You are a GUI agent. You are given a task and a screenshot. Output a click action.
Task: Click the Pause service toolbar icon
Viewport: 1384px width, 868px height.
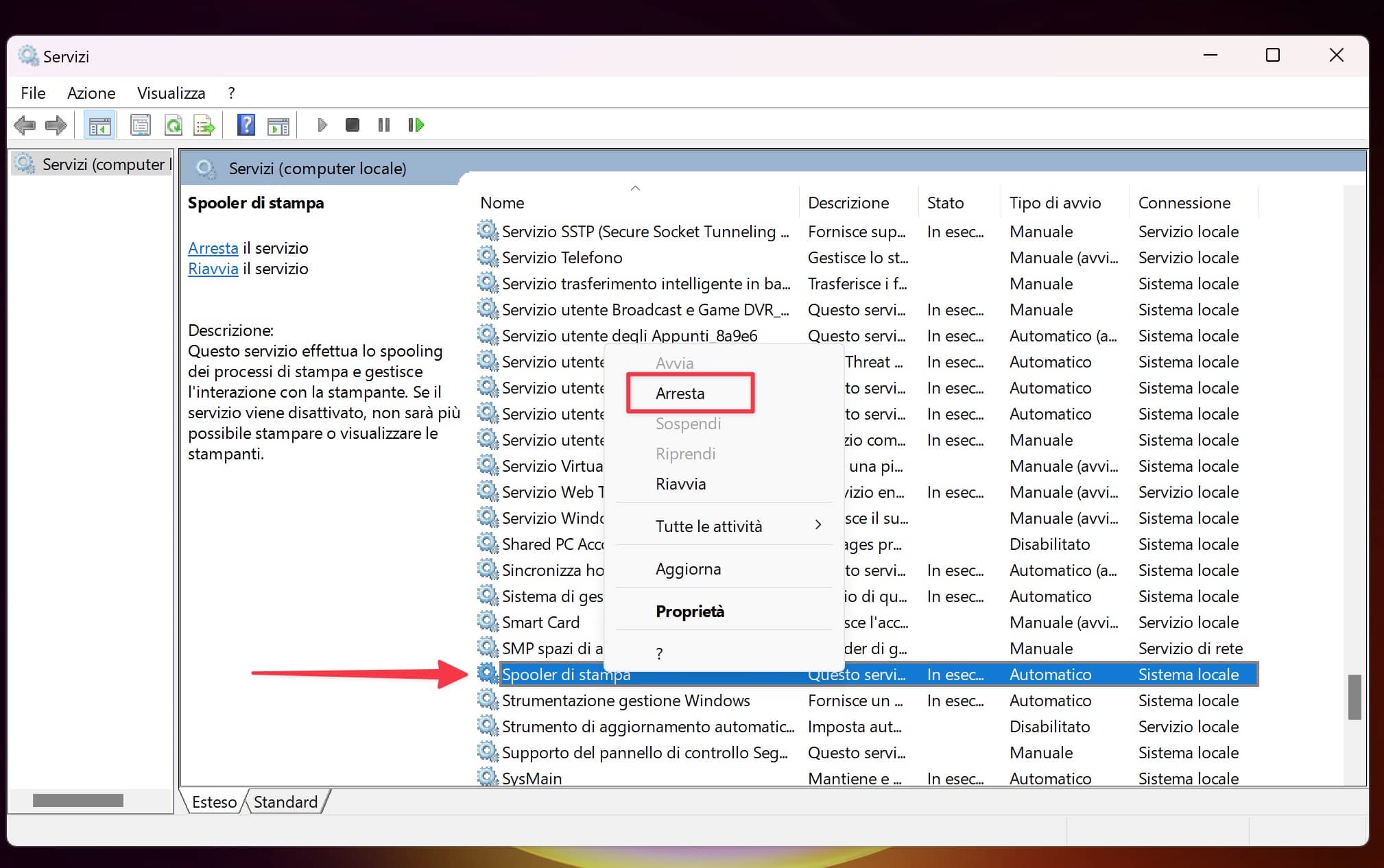coord(384,125)
